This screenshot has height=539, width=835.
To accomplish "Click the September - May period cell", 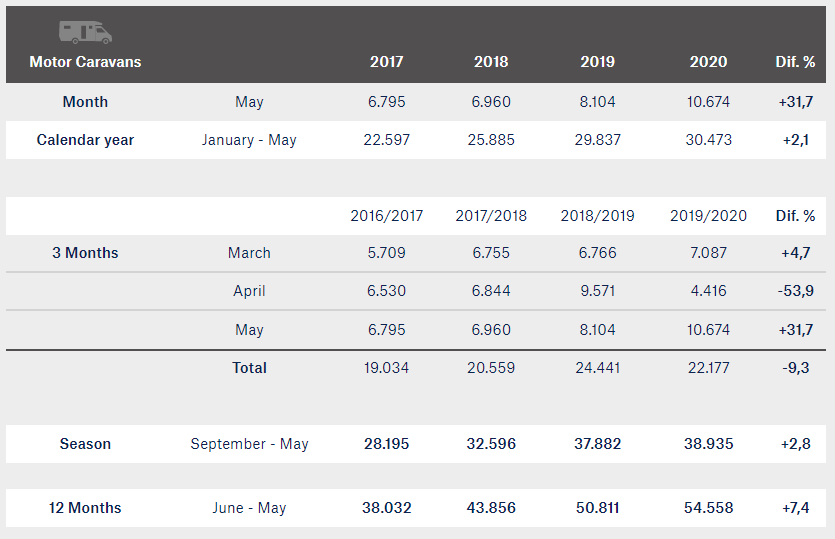I will tap(249, 444).
